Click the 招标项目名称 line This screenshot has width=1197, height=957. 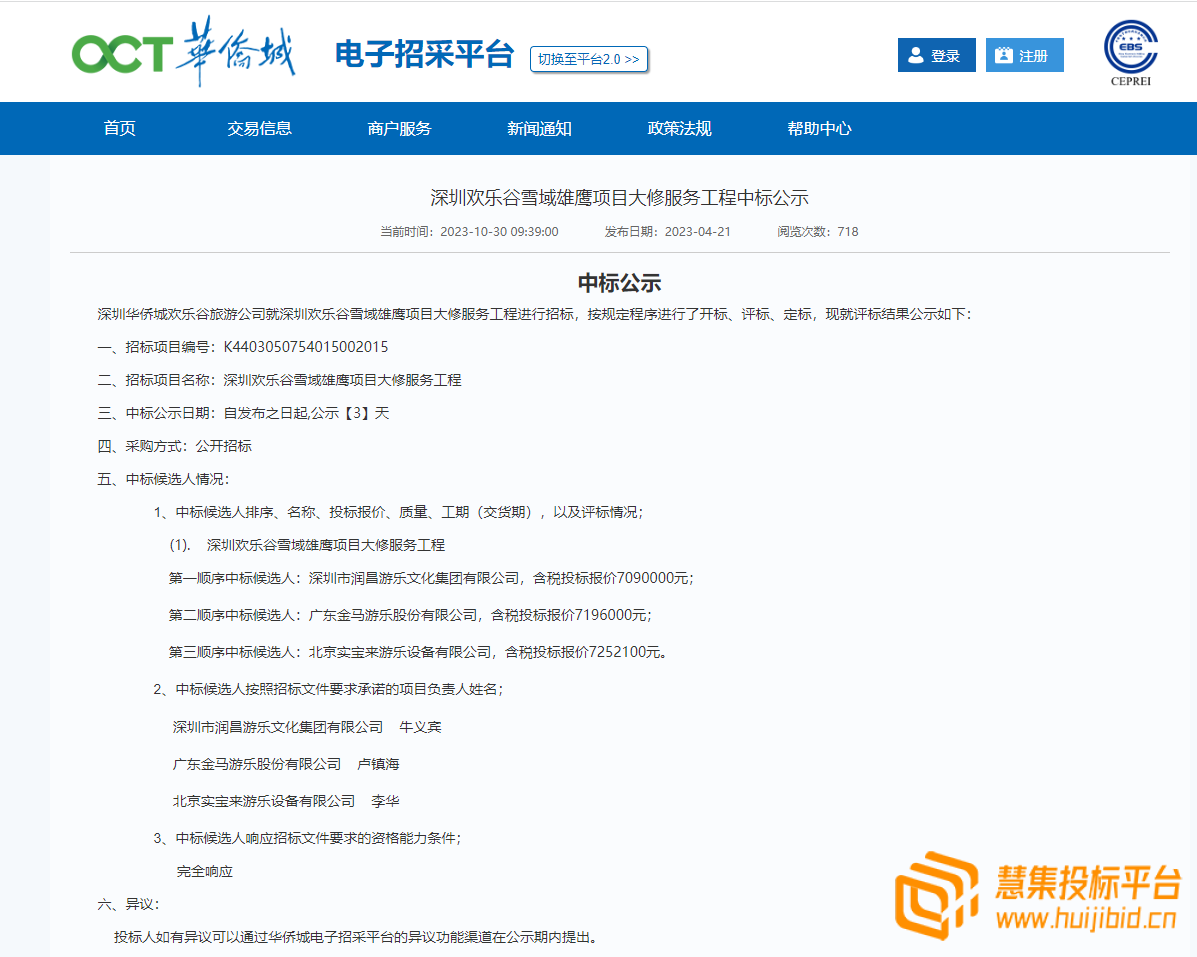[x=279, y=380]
